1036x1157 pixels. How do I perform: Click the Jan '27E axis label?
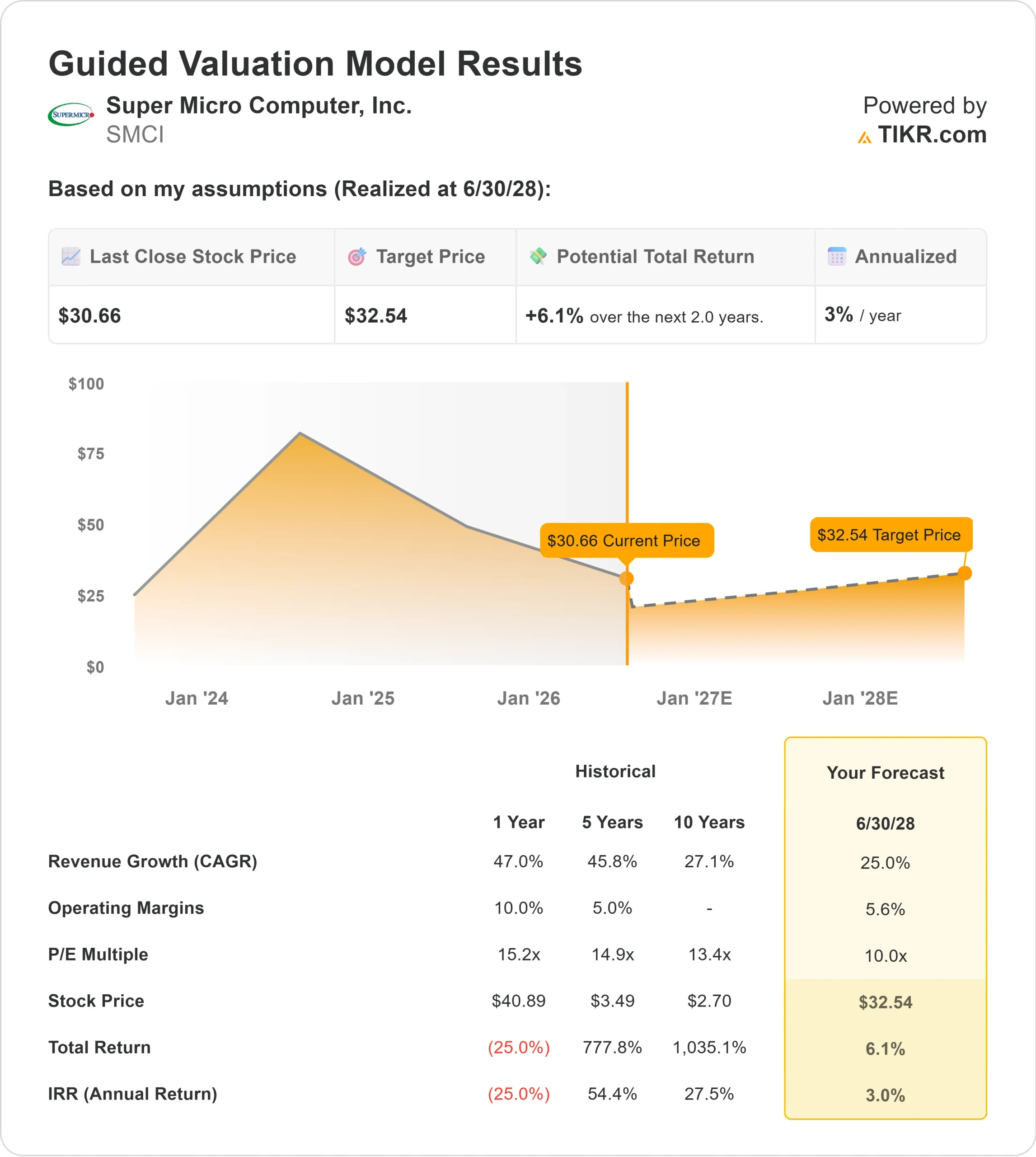pyautogui.click(x=694, y=698)
